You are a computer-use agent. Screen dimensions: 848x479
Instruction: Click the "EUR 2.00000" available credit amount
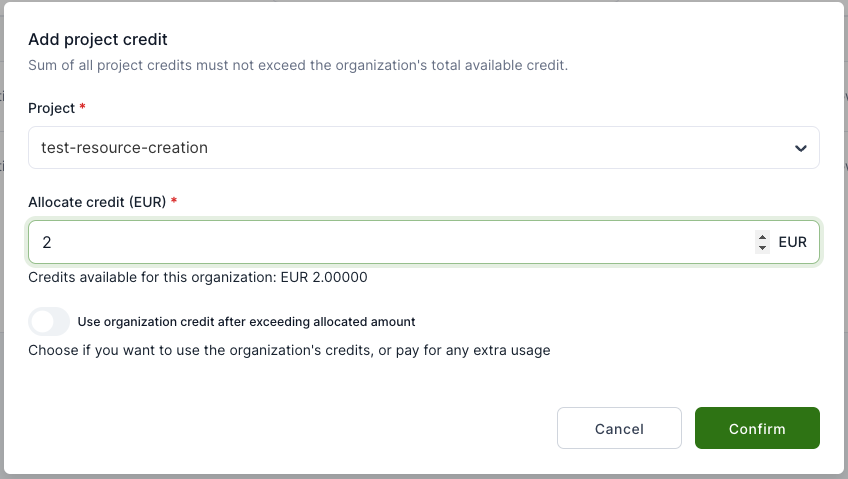tap(324, 277)
